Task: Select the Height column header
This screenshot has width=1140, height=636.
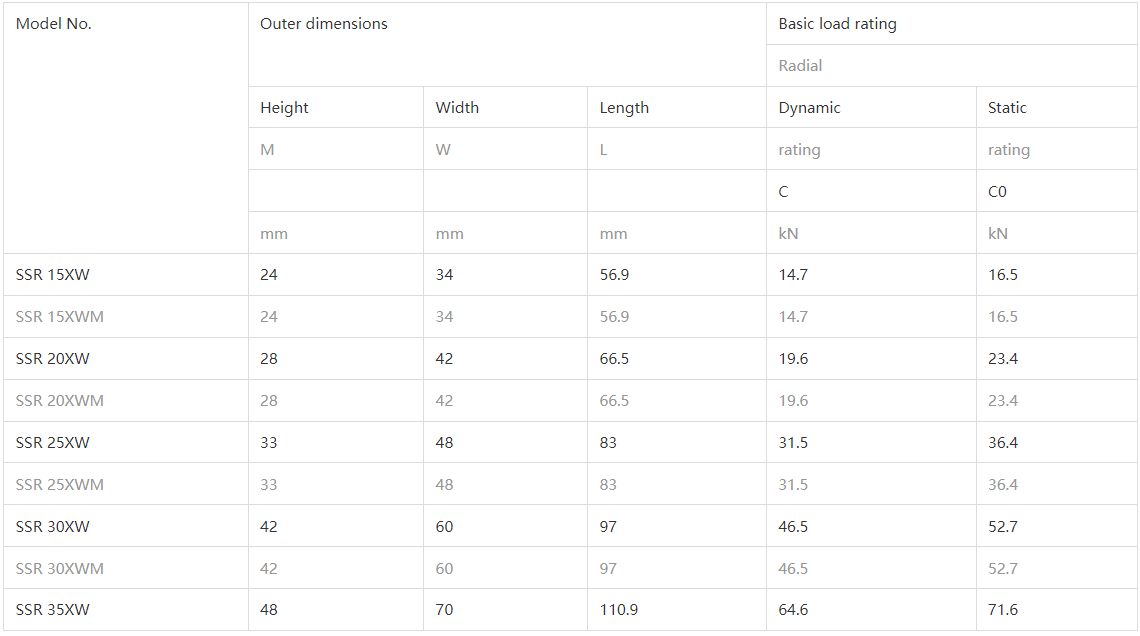Action: coord(285,108)
